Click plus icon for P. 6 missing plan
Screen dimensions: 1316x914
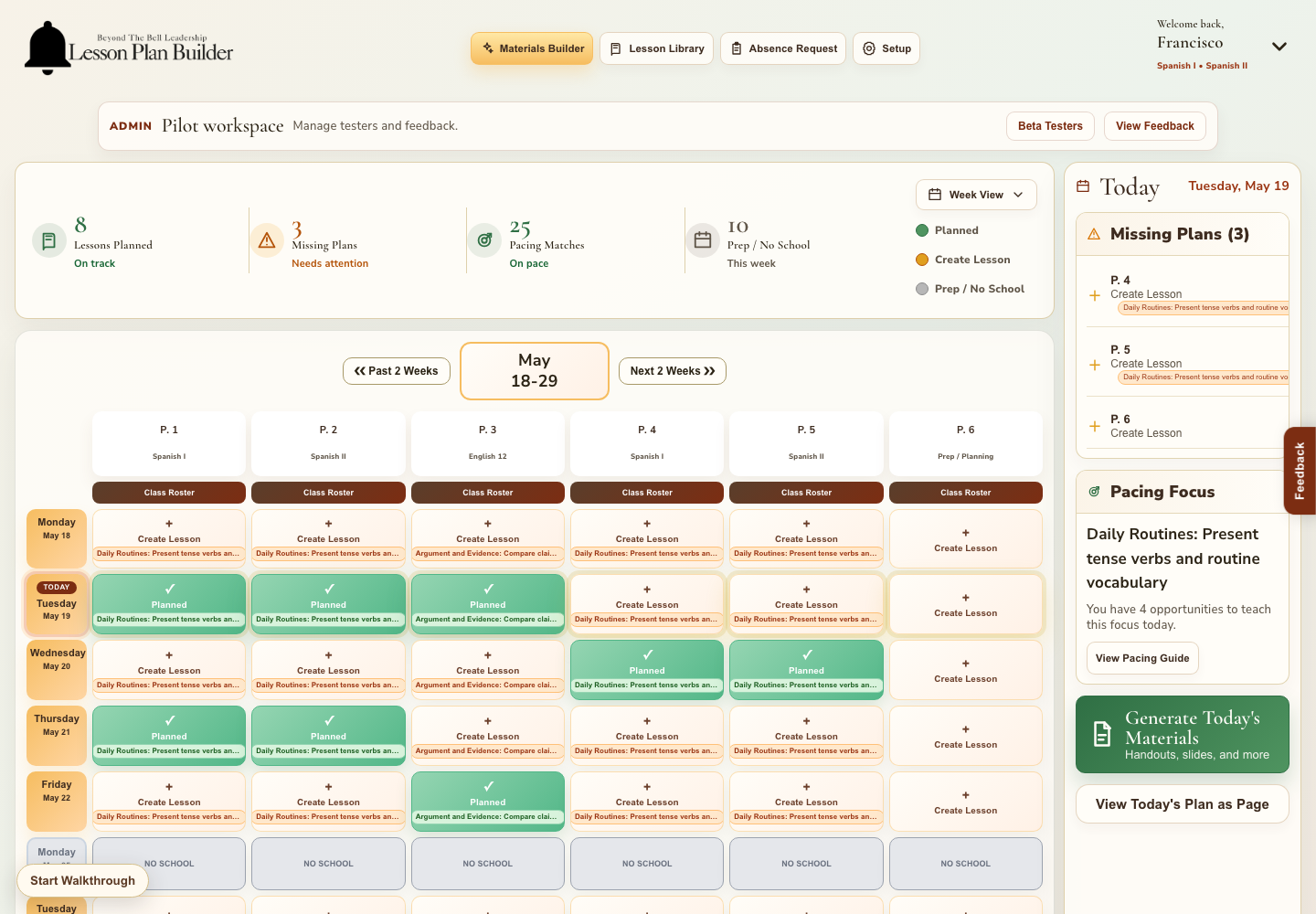(1095, 426)
